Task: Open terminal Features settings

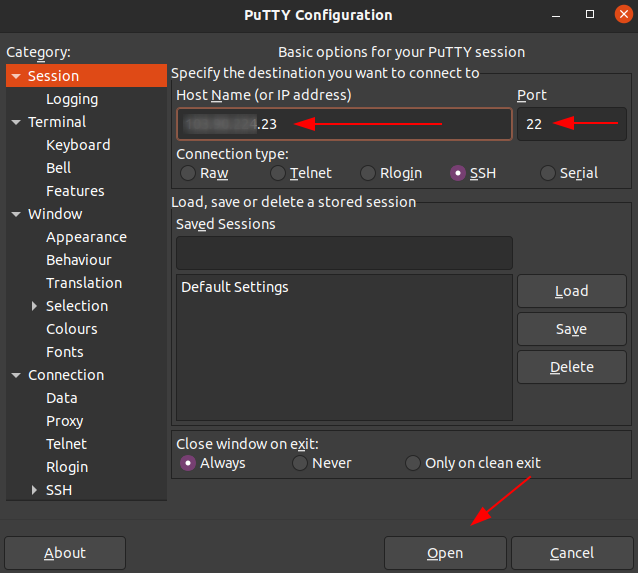Action: coord(75,191)
